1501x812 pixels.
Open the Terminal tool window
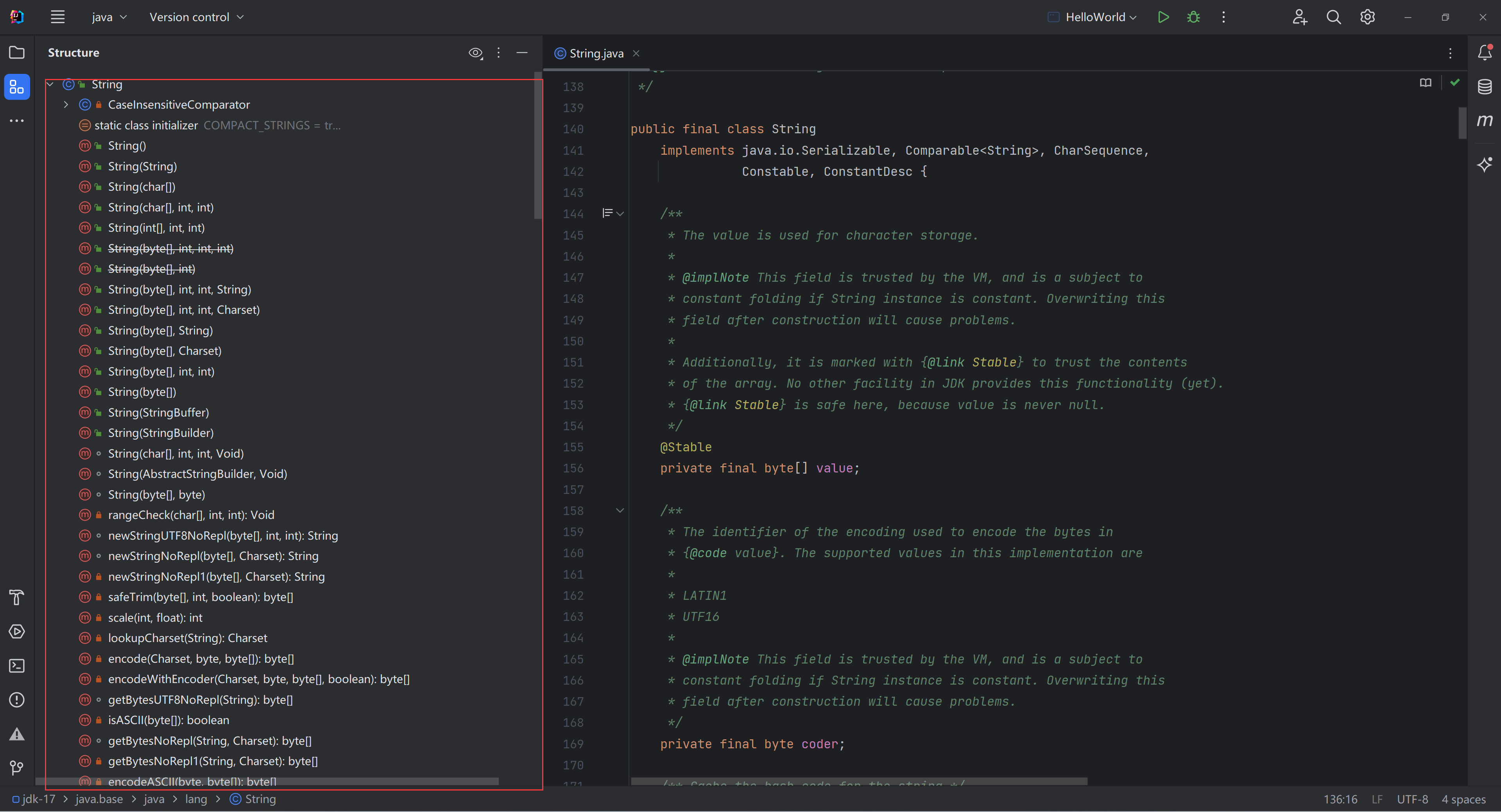tap(17, 666)
